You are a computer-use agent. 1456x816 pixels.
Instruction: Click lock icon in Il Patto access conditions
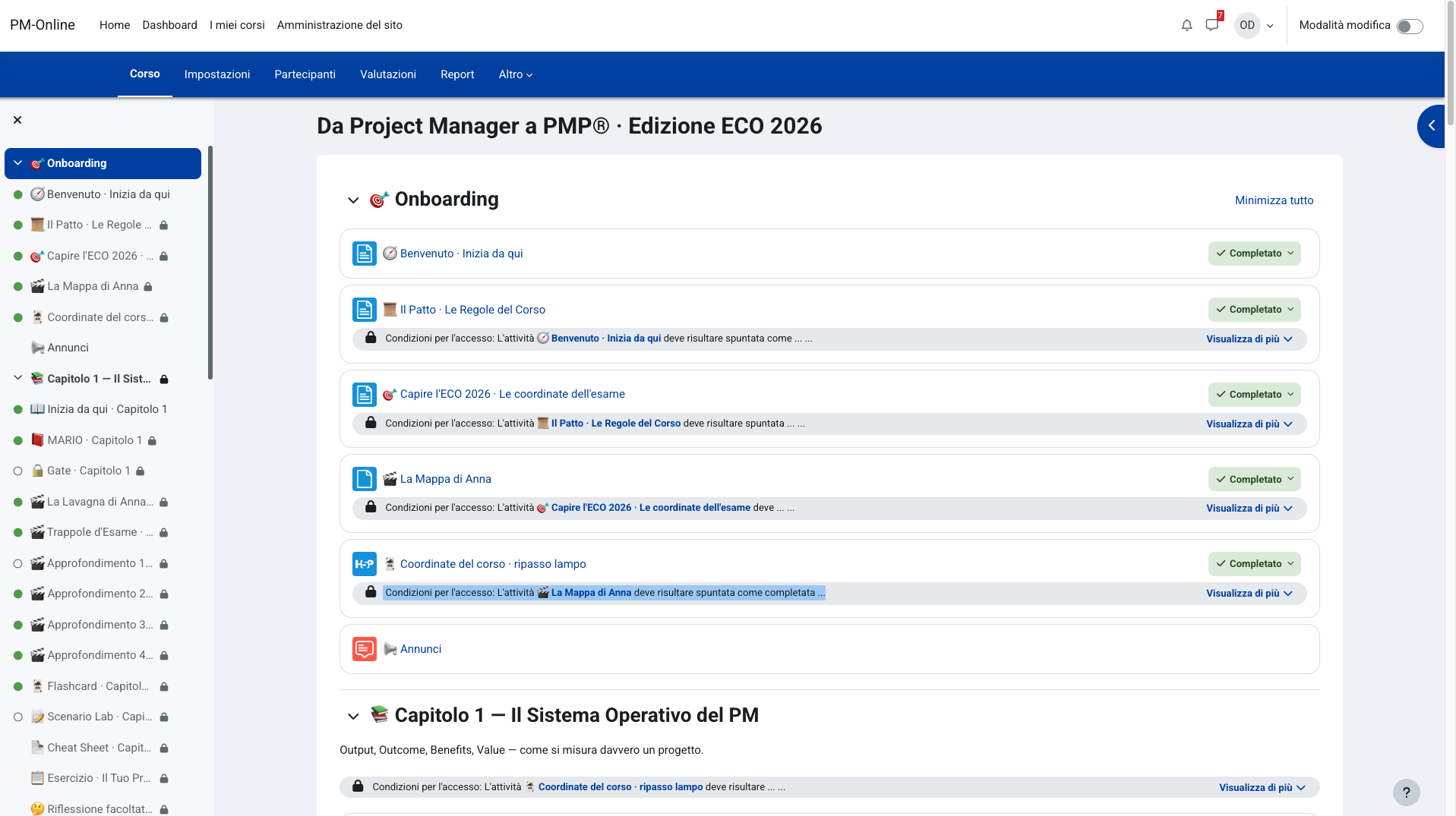point(371,338)
